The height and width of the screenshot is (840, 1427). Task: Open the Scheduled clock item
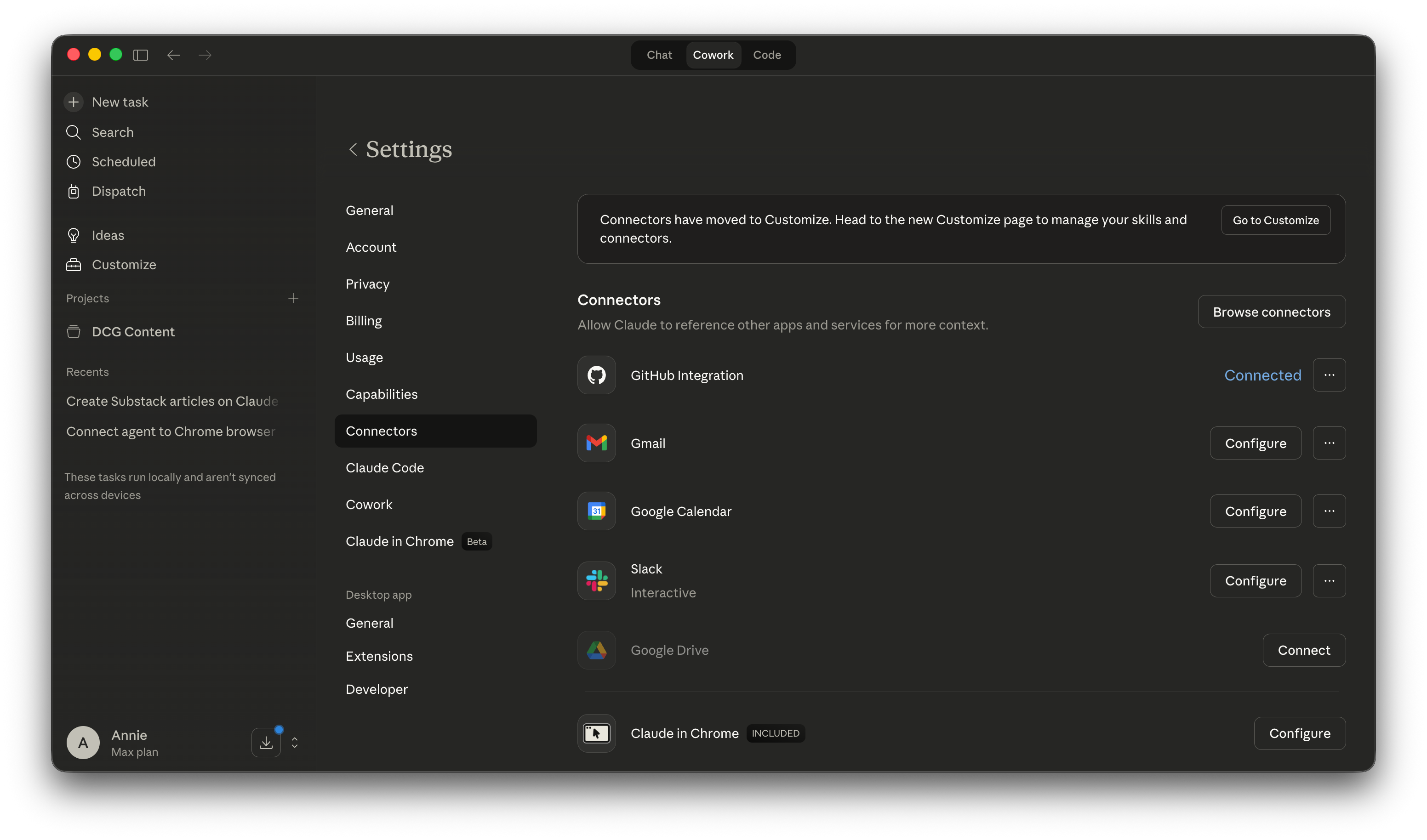123,161
